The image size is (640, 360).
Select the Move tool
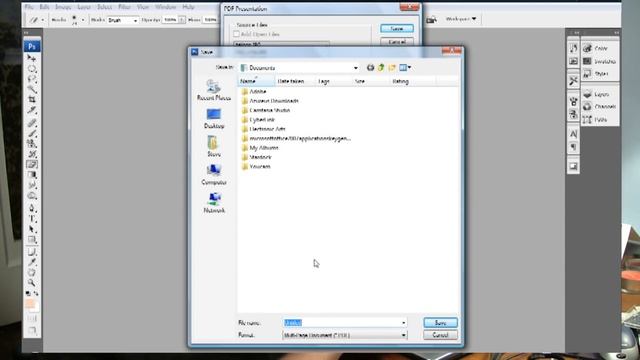(31, 58)
